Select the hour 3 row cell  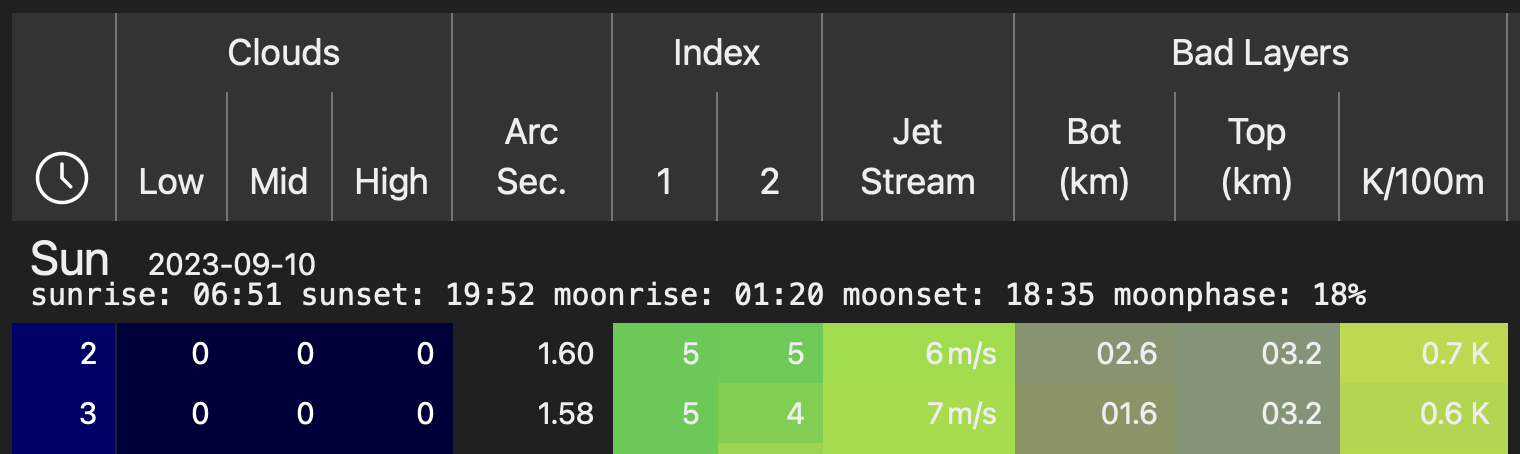point(64,413)
